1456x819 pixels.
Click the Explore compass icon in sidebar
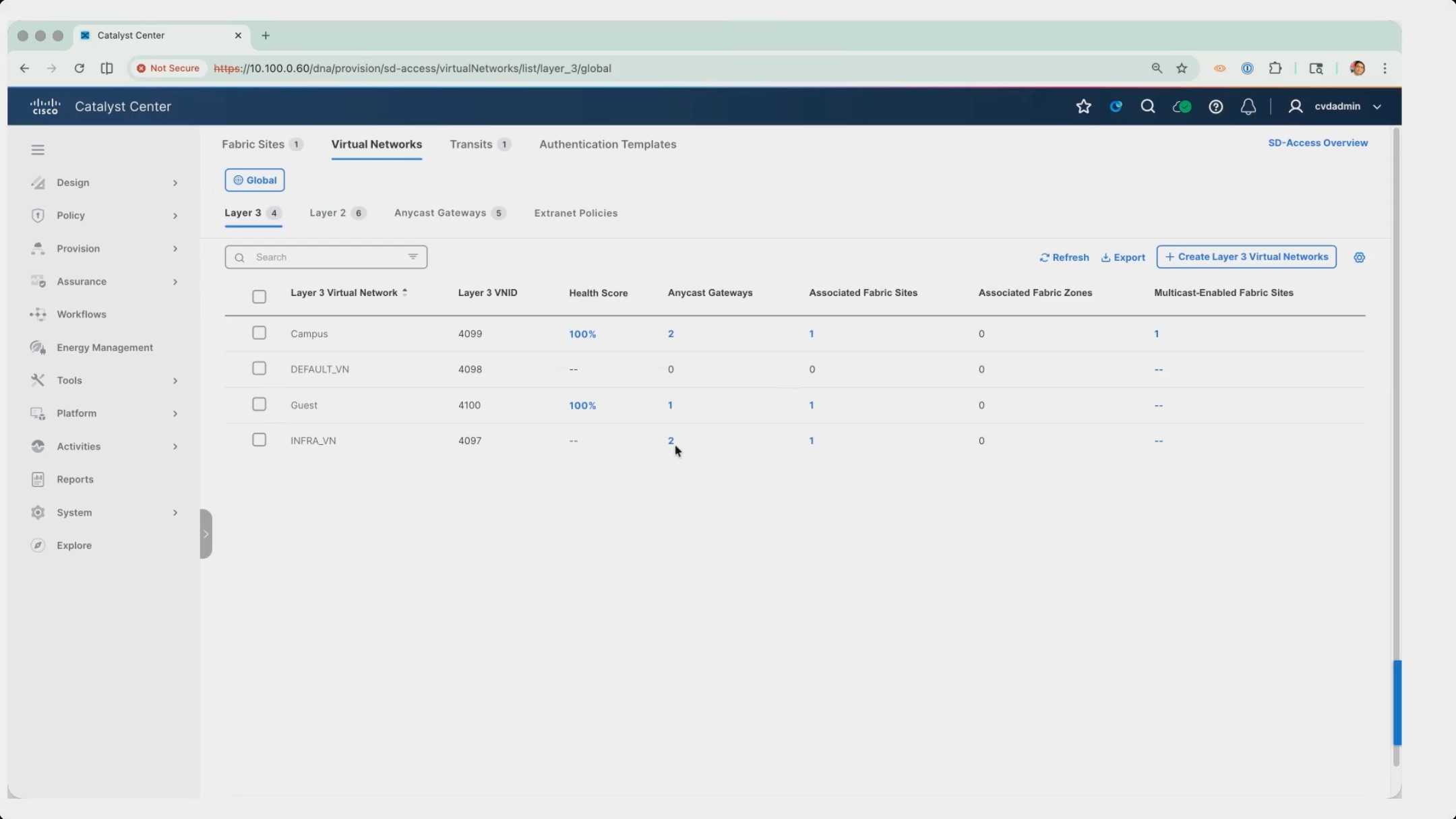(x=38, y=545)
